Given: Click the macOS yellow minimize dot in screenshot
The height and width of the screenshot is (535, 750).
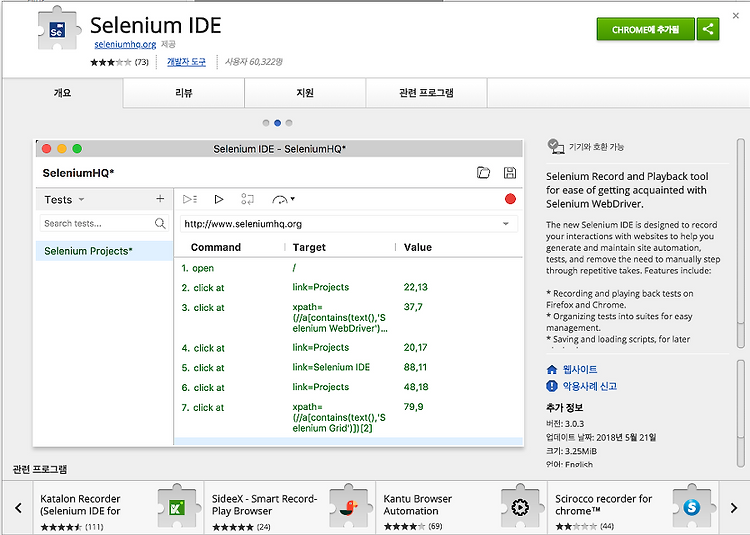Looking at the screenshot, I should tap(62, 149).
